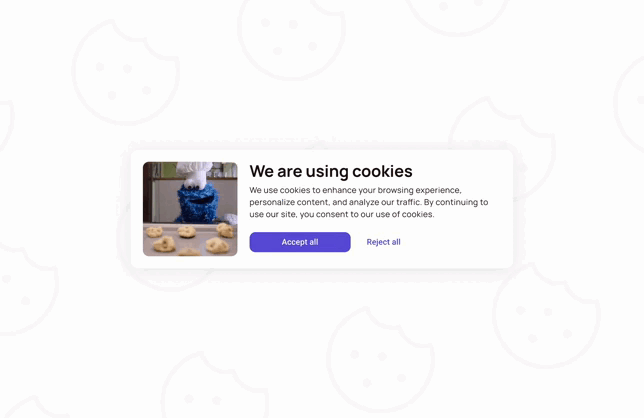644x418 pixels.
Task: Choose the Reject all link
Action: point(383,242)
